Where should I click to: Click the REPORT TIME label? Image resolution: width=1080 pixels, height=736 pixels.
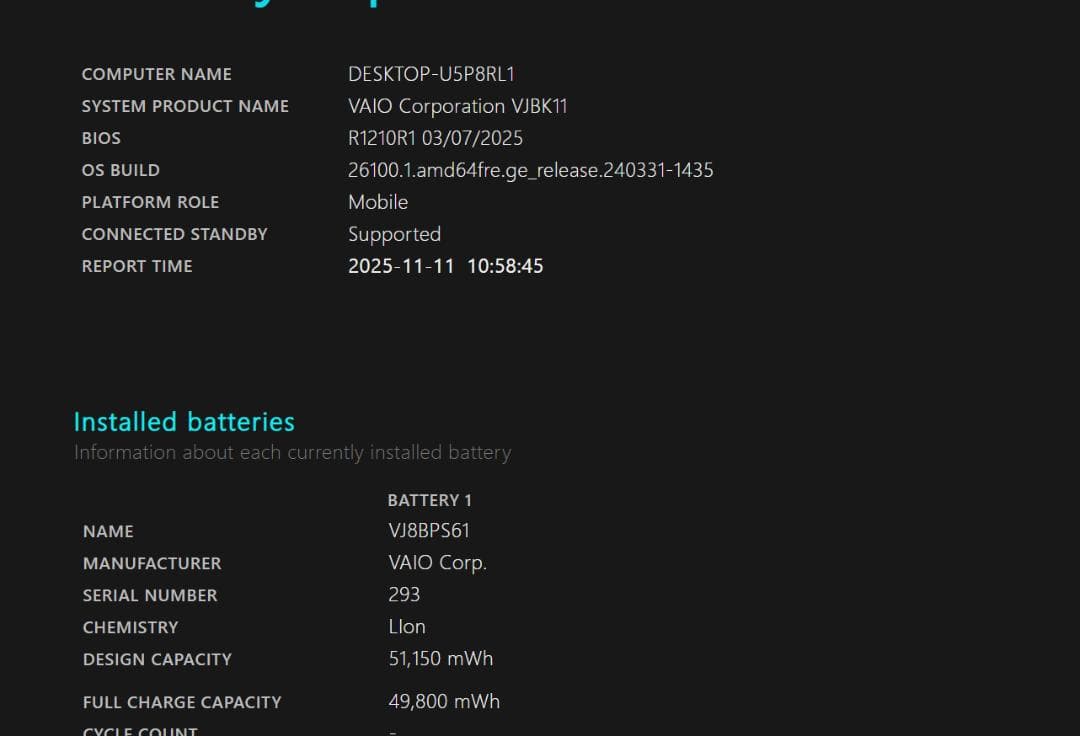pos(137,266)
